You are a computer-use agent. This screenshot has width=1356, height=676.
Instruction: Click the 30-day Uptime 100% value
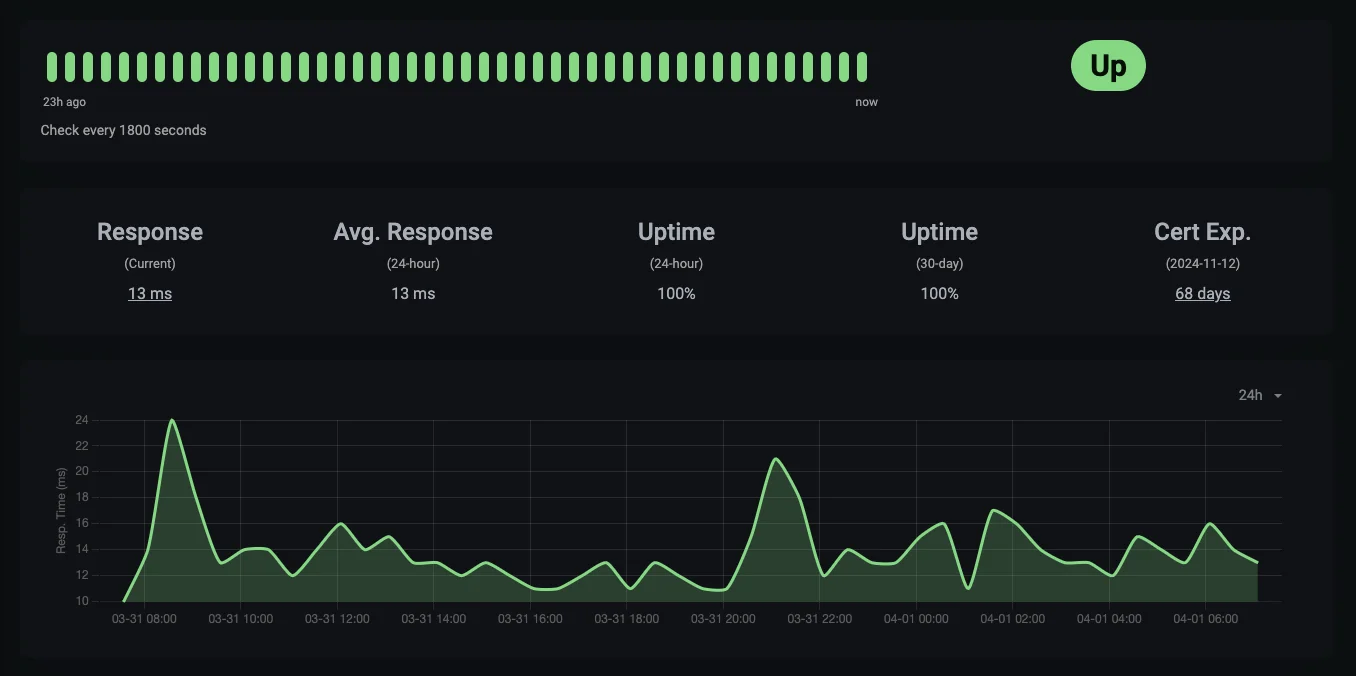coord(939,293)
